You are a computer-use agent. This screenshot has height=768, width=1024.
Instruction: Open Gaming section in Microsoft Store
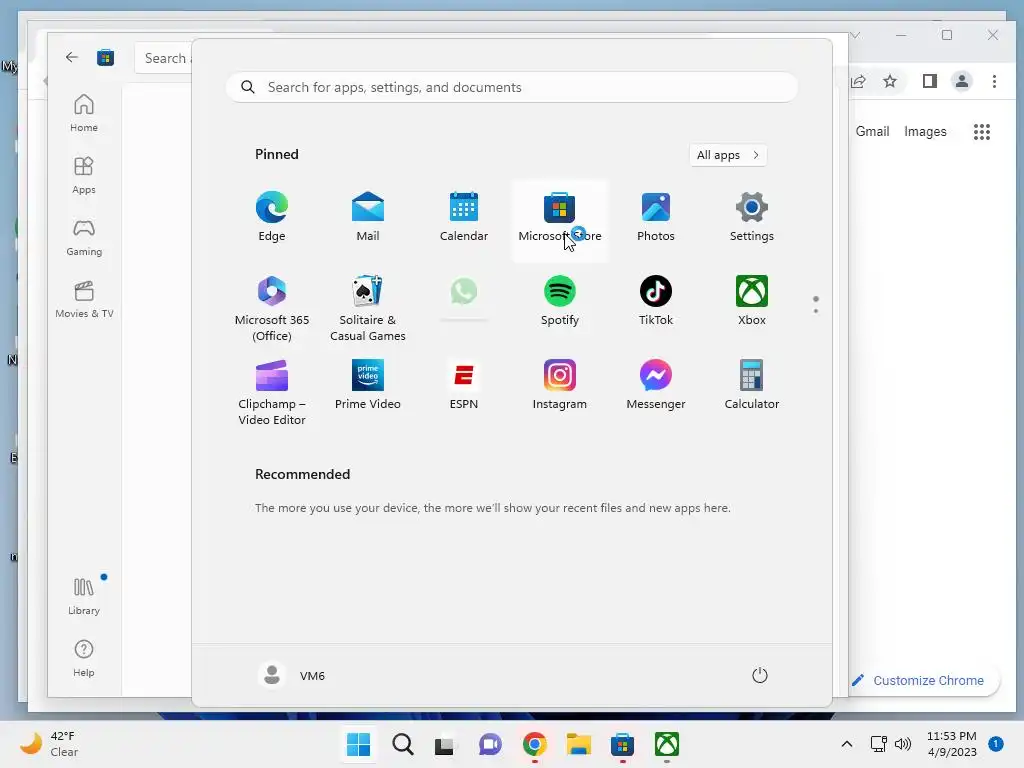click(x=84, y=238)
